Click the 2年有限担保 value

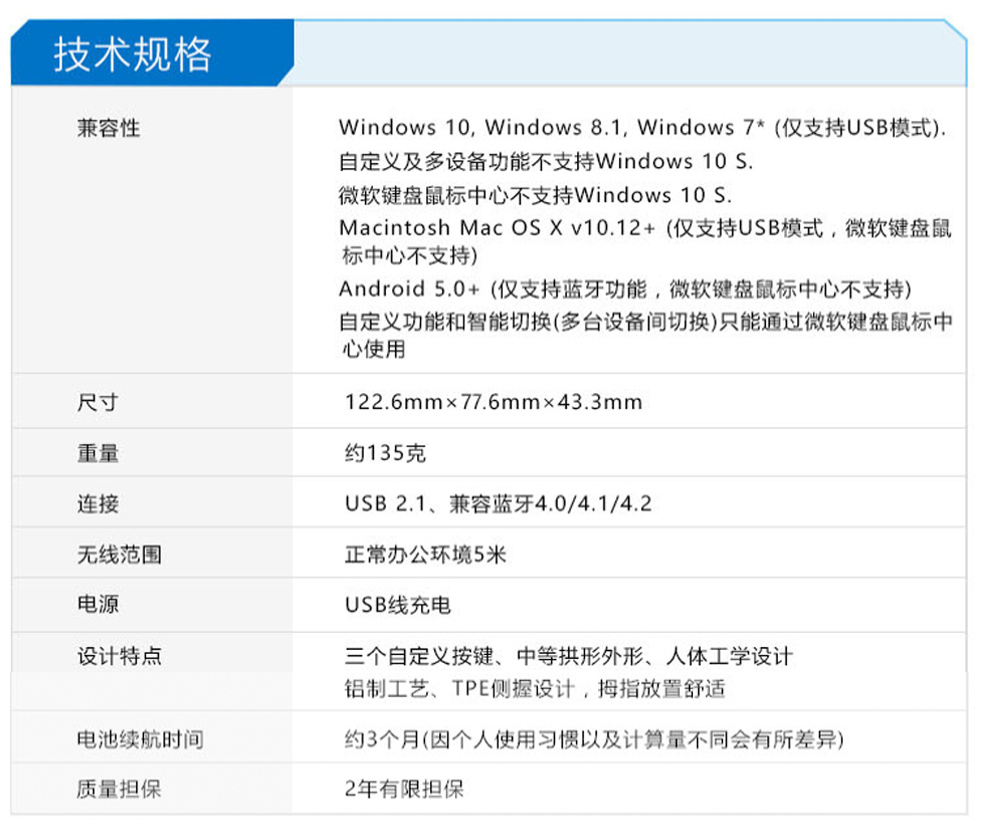point(404,789)
